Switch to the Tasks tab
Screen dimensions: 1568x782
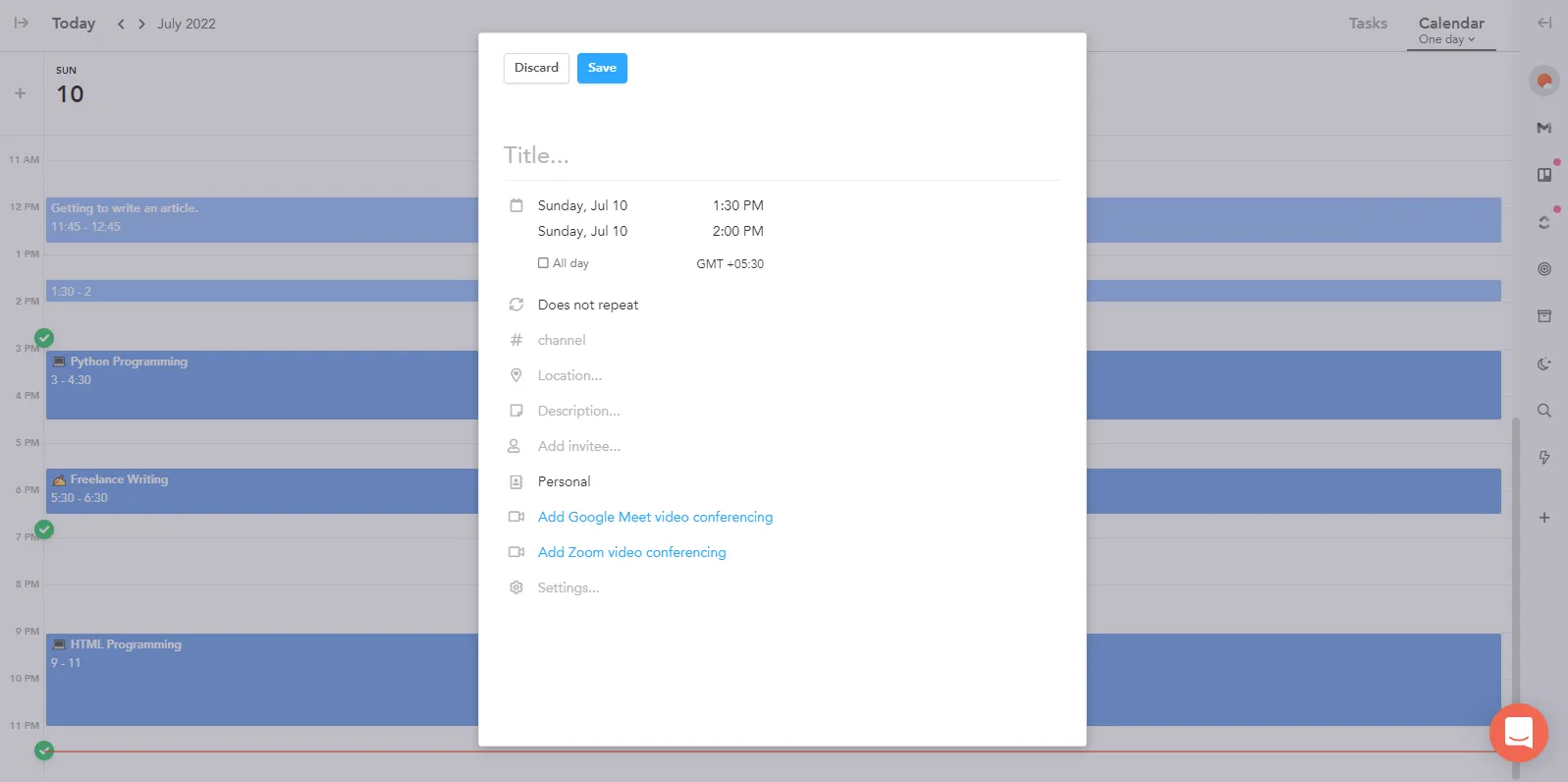[1368, 23]
